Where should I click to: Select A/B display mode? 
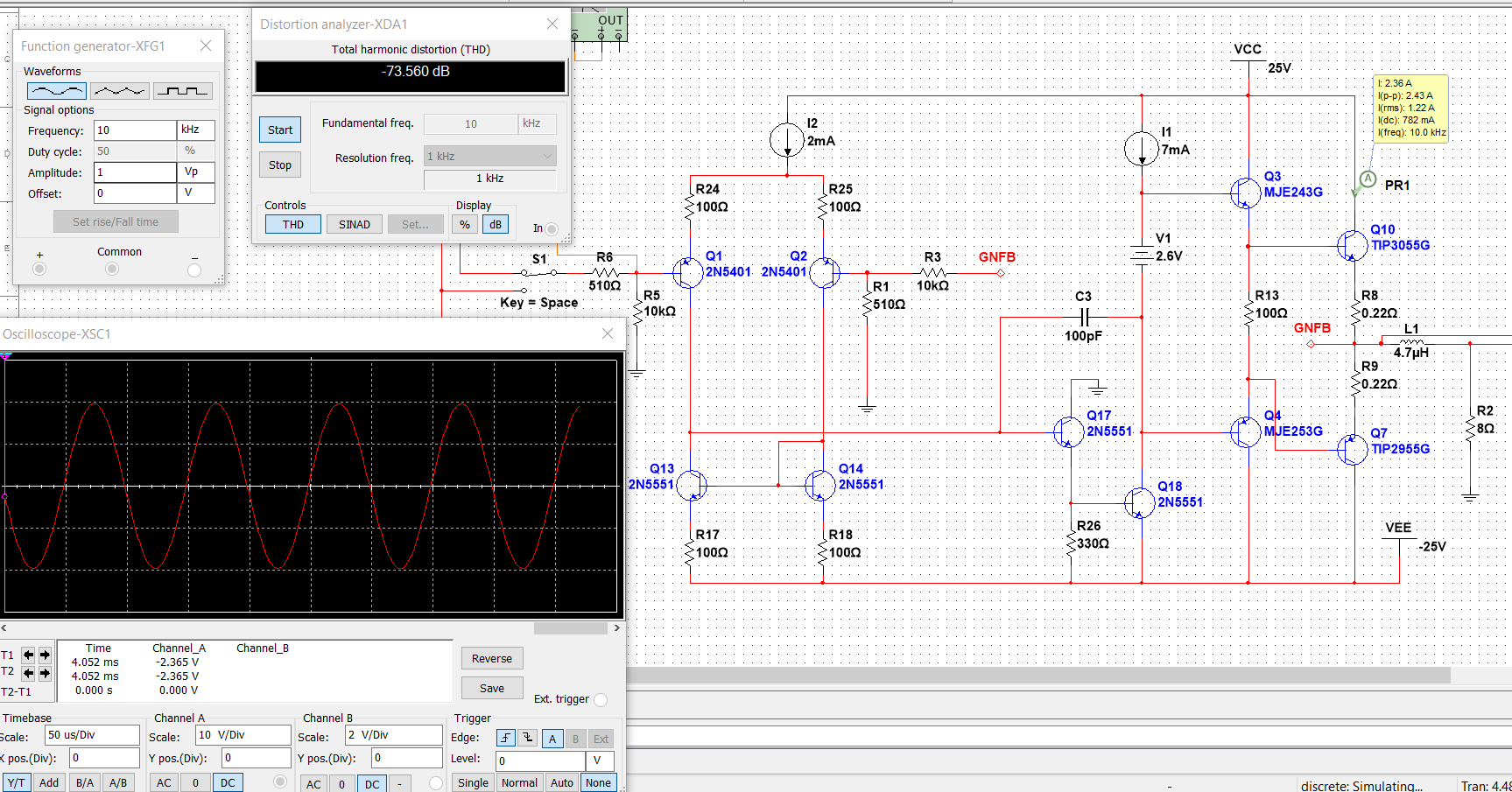(x=118, y=782)
